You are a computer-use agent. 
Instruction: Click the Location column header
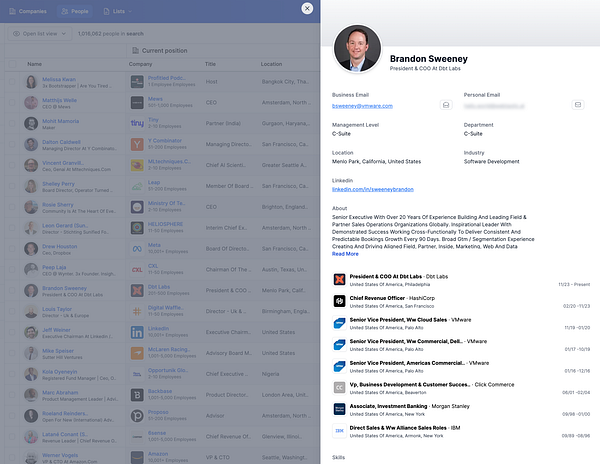pyautogui.click(x=271, y=64)
